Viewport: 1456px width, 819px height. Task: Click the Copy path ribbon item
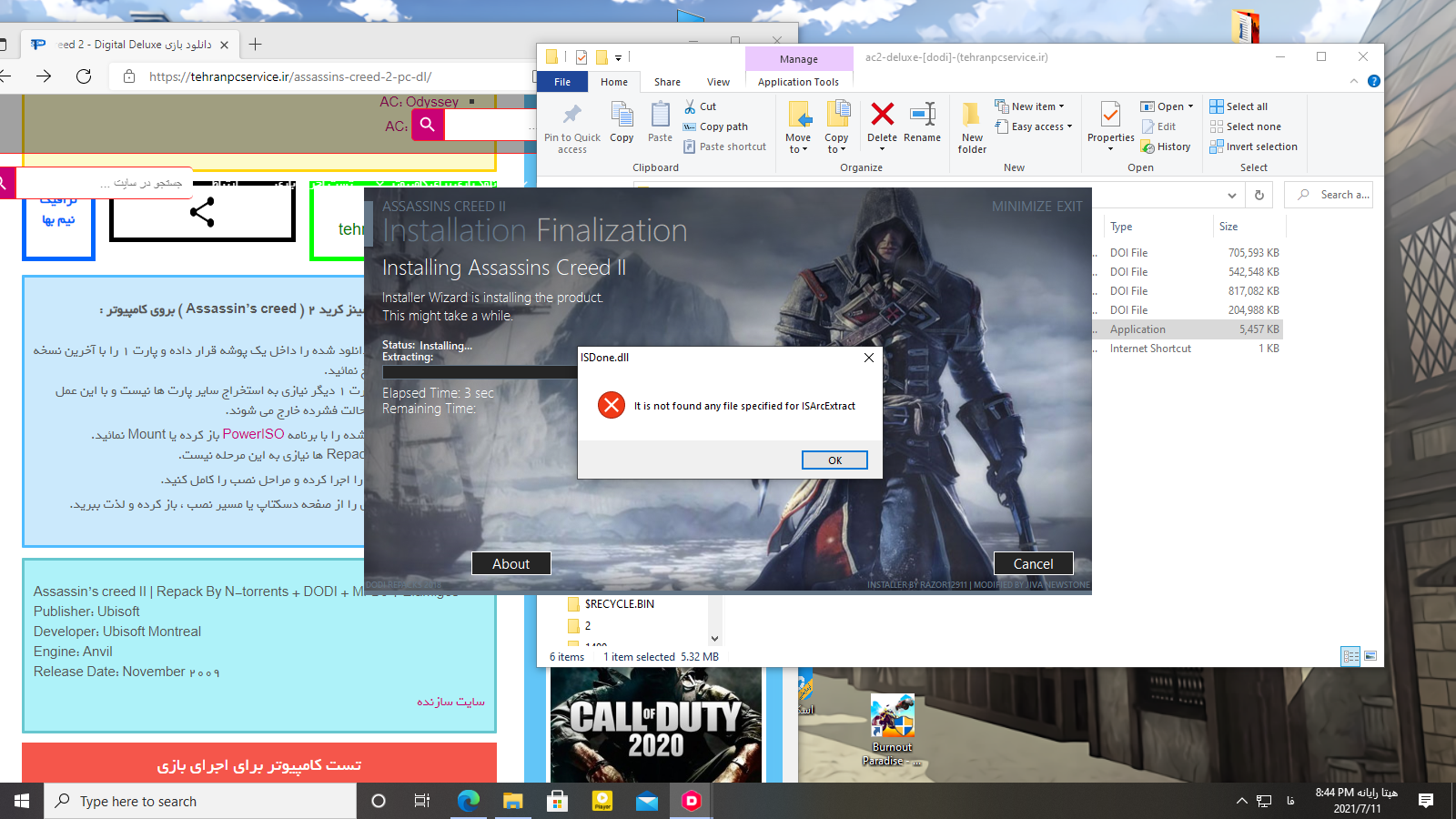(723, 126)
